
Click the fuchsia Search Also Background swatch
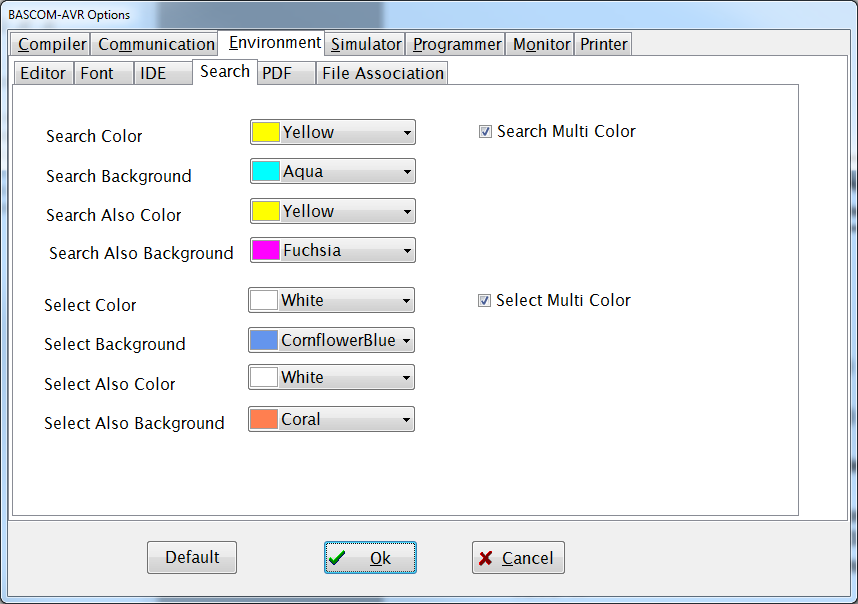(x=266, y=251)
